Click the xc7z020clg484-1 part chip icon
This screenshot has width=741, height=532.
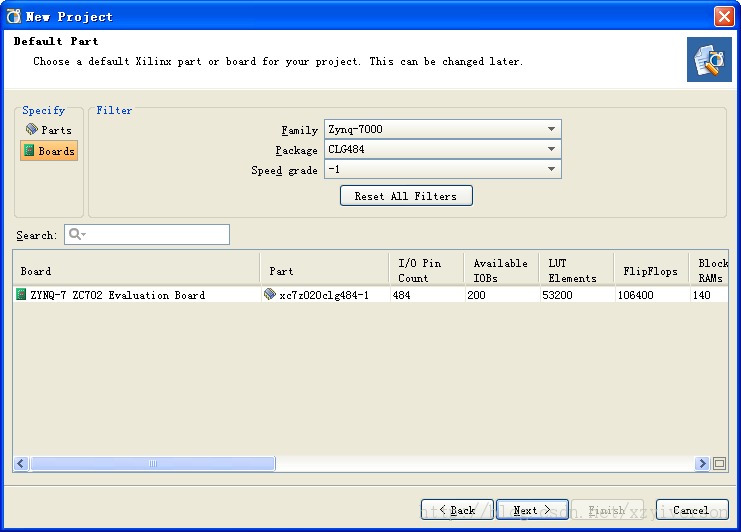270,295
